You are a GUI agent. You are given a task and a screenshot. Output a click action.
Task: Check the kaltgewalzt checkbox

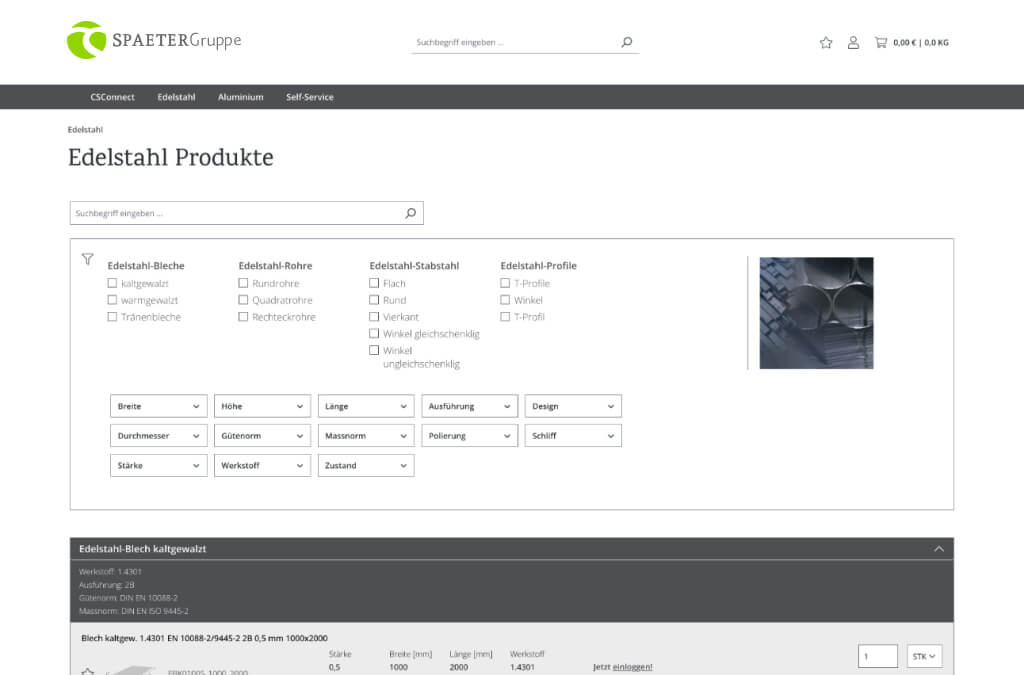[x=112, y=283]
